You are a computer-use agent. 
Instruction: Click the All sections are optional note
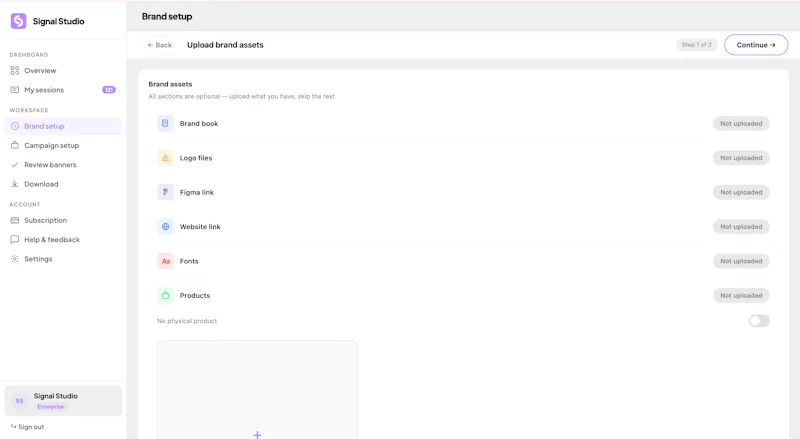pyautogui.click(x=241, y=96)
